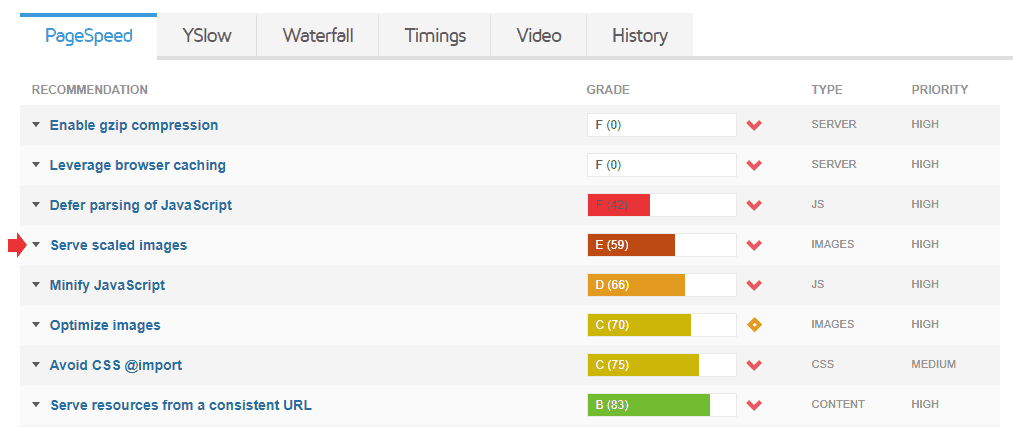Switch to the YSlow tab
This screenshot has width=1013, height=427.
pyautogui.click(x=207, y=35)
